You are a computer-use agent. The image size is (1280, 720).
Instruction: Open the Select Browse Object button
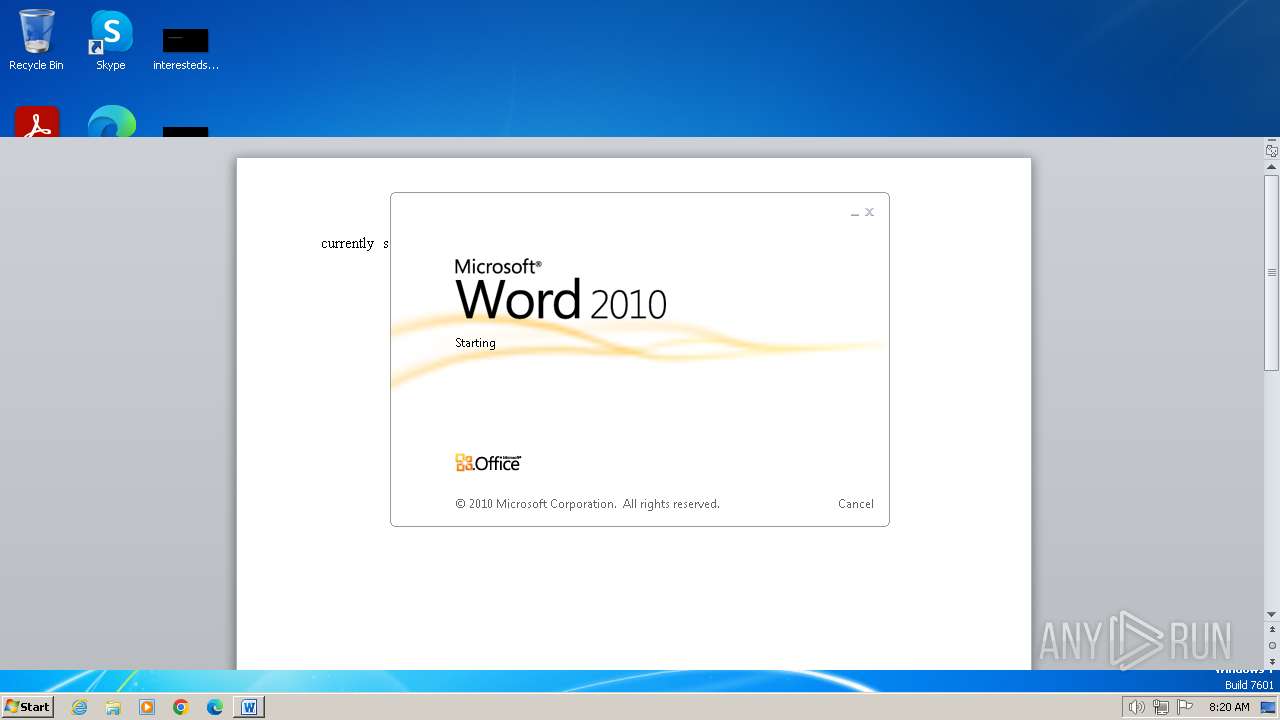pyautogui.click(x=1272, y=646)
